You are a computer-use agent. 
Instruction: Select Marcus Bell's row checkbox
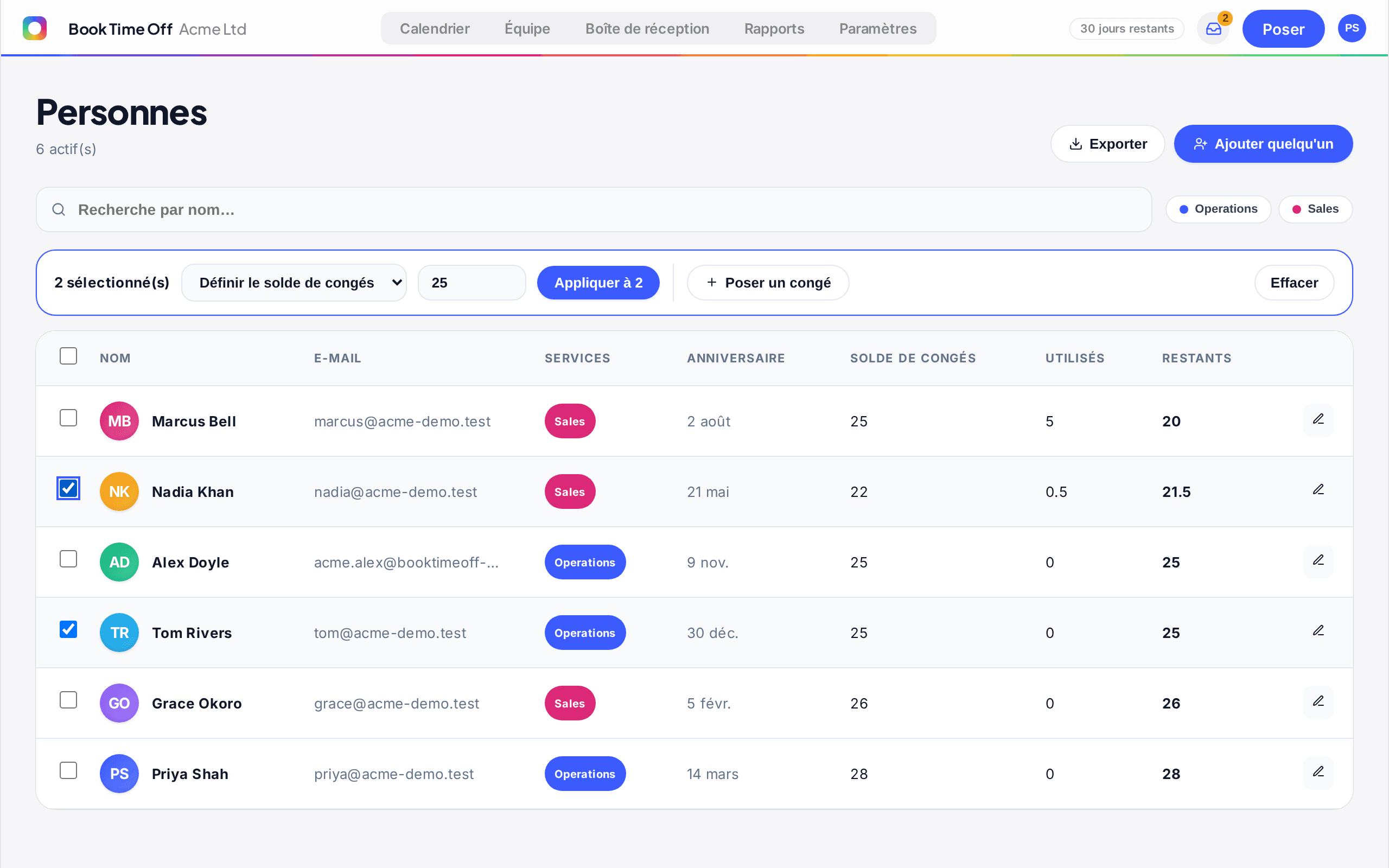pyautogui.click(x=68, y=418)
